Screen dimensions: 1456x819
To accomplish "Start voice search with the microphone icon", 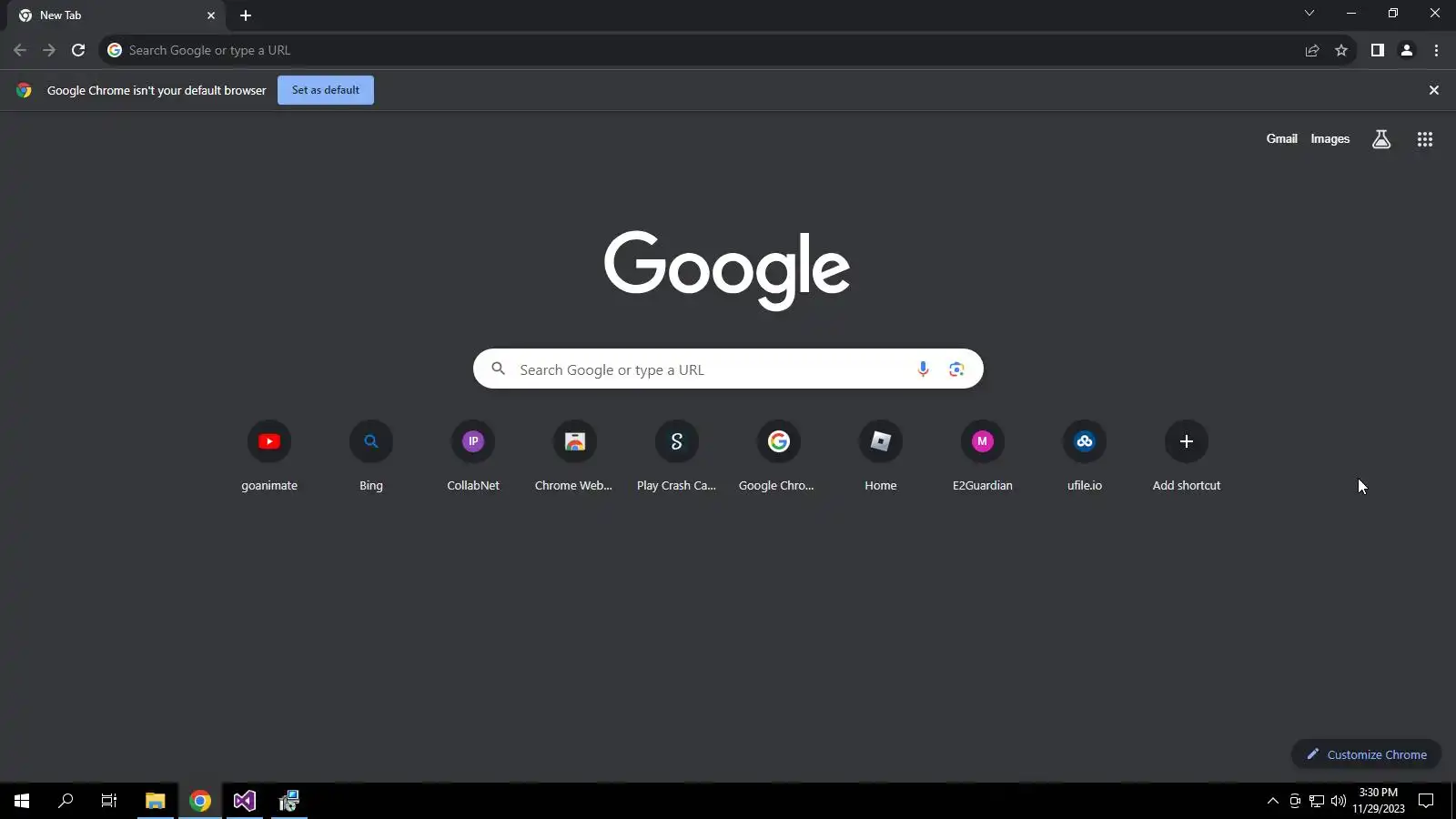I will (x=923, y=369).
